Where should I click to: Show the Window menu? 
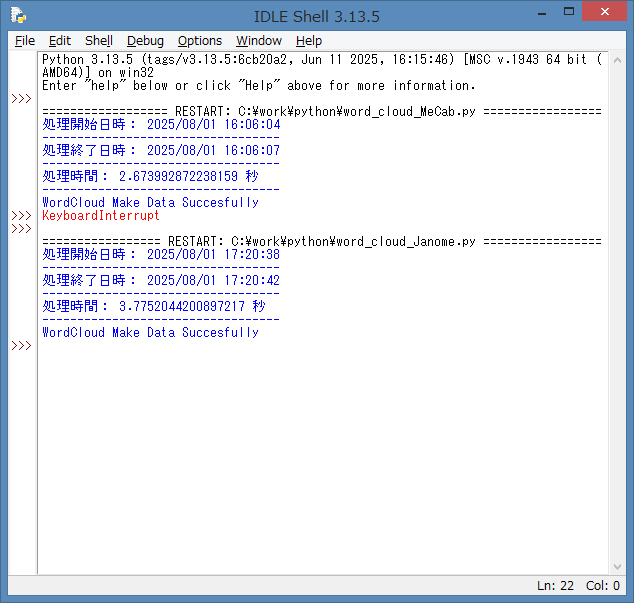[x=259, y=41]
